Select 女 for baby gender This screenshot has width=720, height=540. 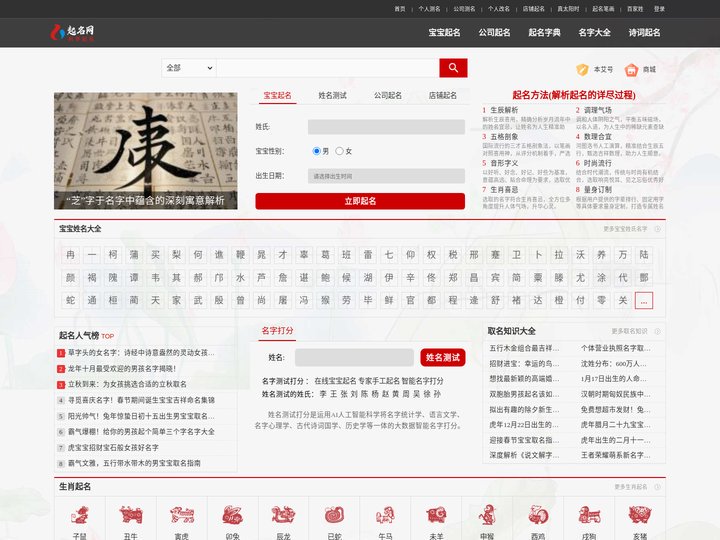point(339,151)
